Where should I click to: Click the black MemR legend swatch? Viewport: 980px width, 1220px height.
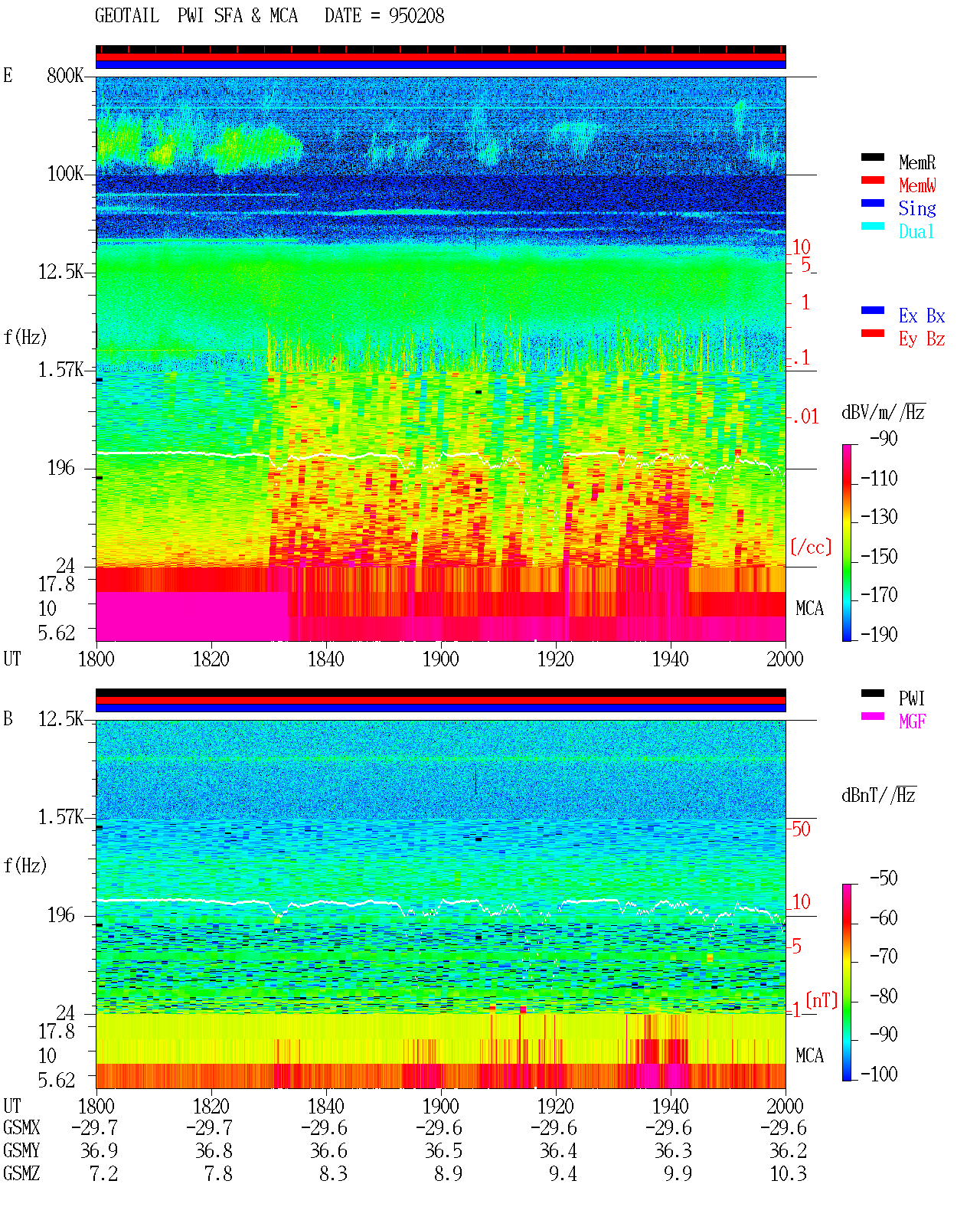[873, 157]
